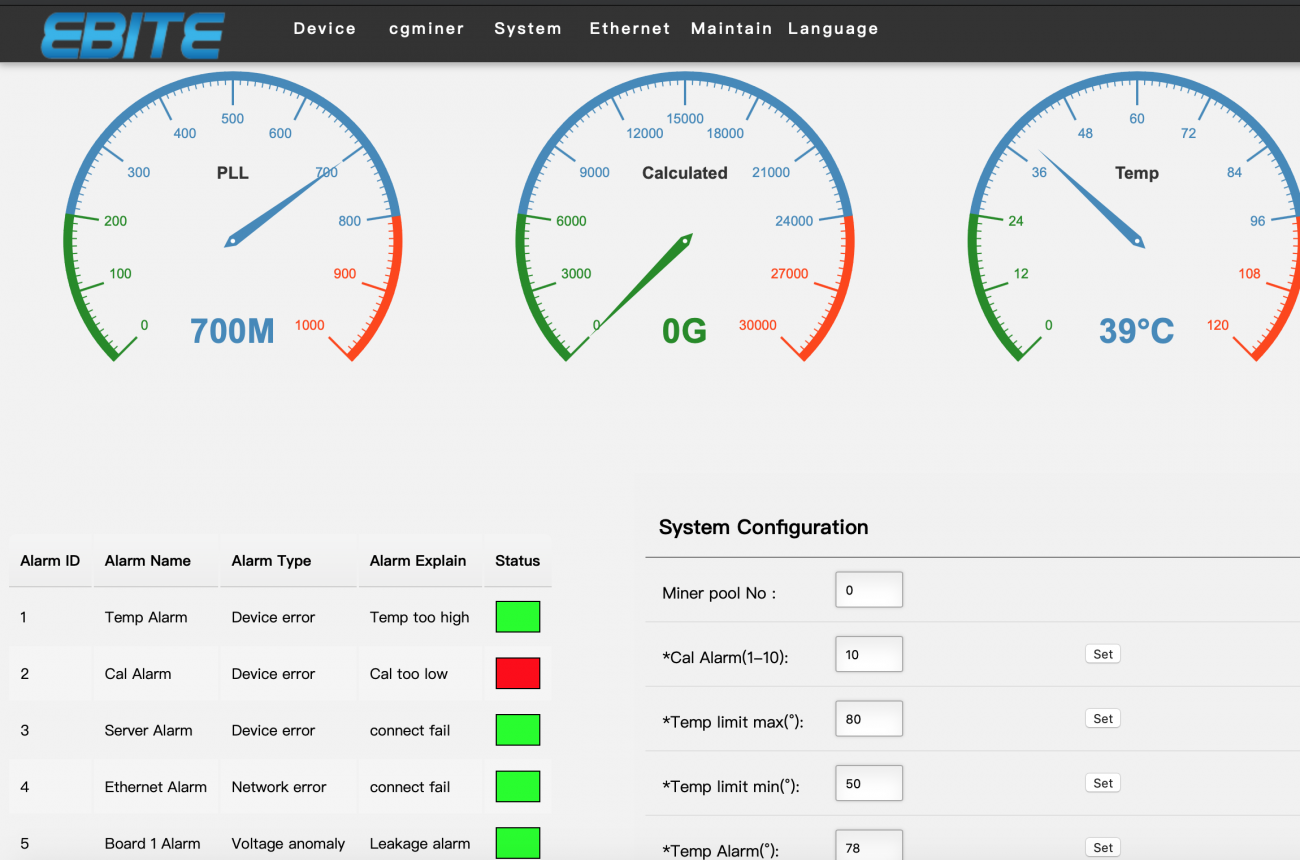Click the green status box for Temp Alarm
This screenshot has height=860, width=1300.
coord(518,617)
